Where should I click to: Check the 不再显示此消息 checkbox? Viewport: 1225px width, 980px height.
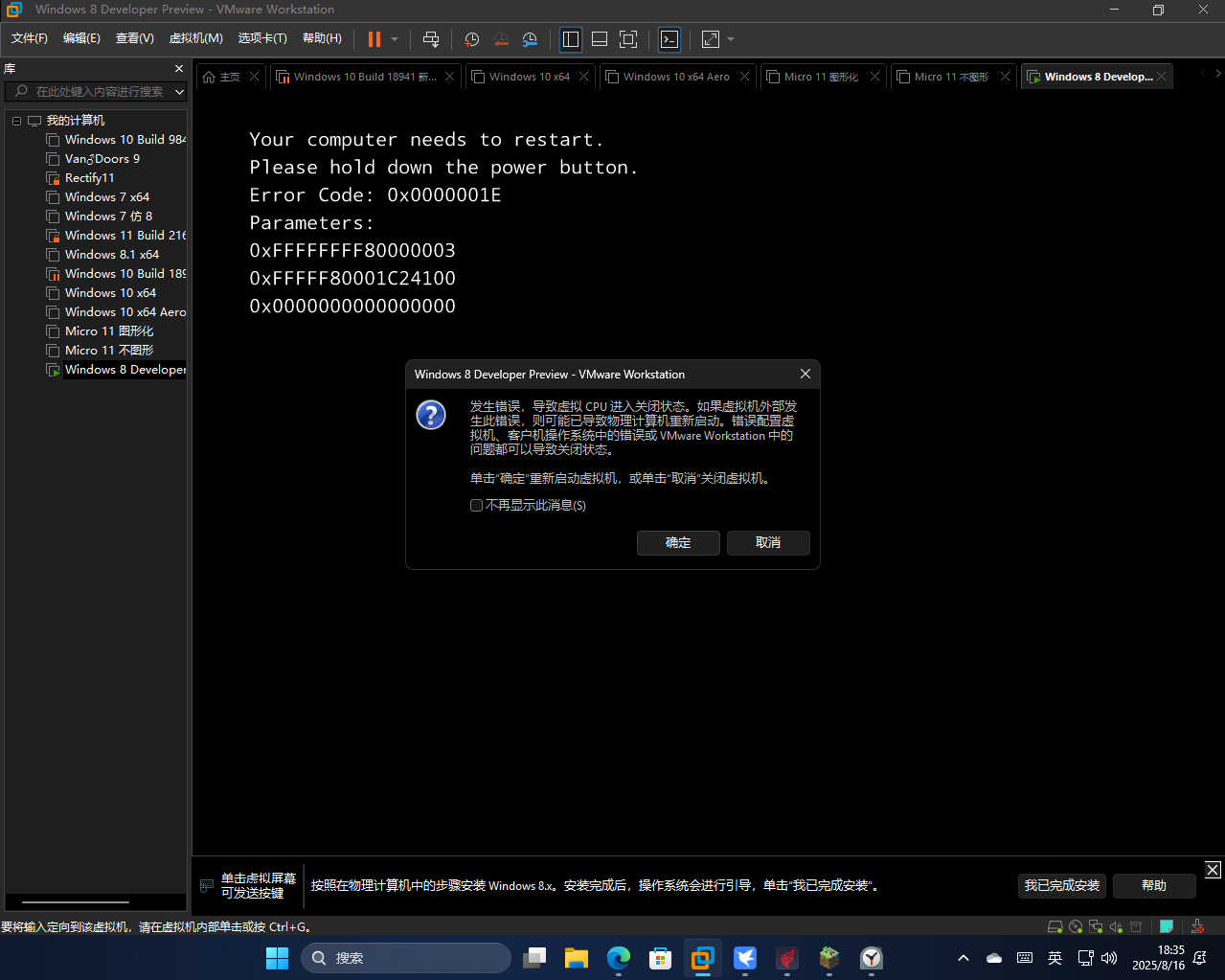476,505
